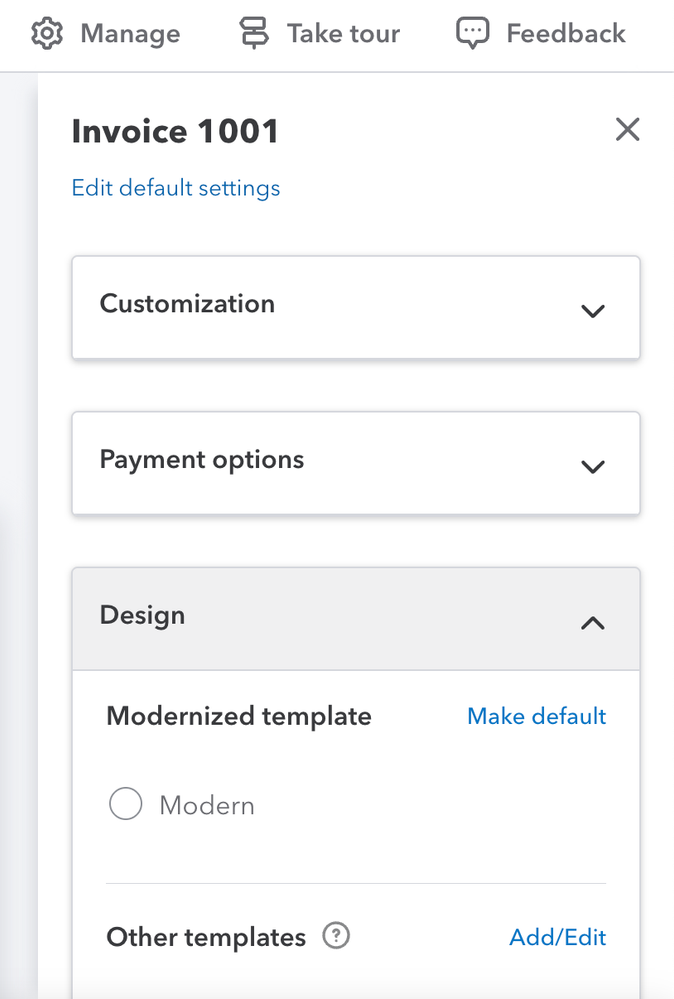Screen dimensions: 674x999
Task: Click the Feedback speech bubble icon
Action: tap(472, 34)
